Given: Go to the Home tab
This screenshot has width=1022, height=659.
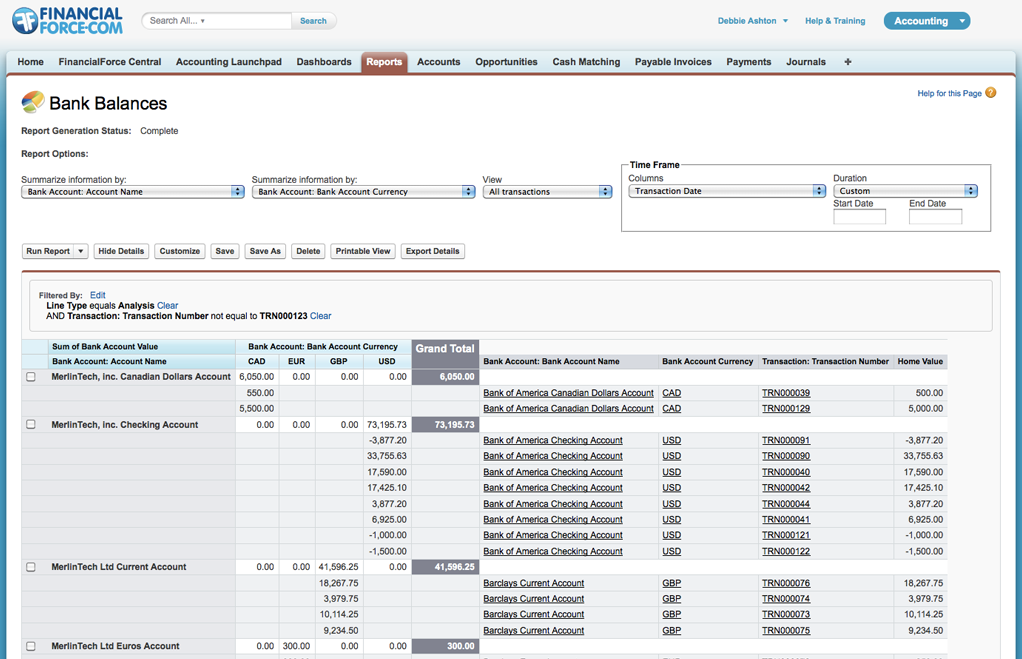Looking at the screenshot, I should coord(31,62).
